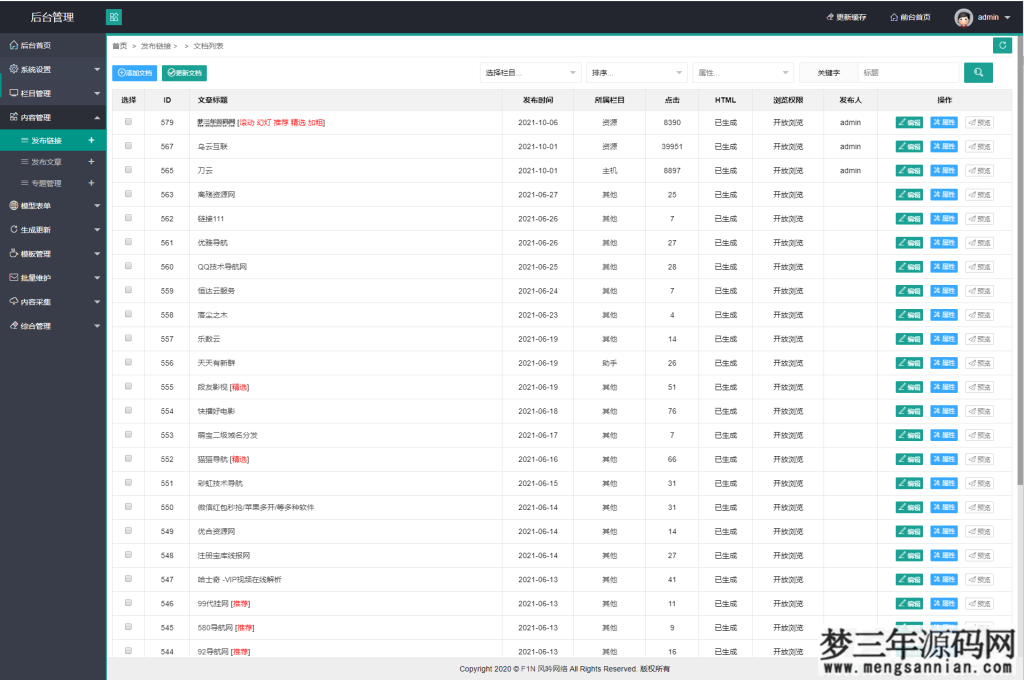The height and width of the screenshot is (680, 1024).
Task: Click the refresh icon at top right
Action: (x=1002, y=45)
